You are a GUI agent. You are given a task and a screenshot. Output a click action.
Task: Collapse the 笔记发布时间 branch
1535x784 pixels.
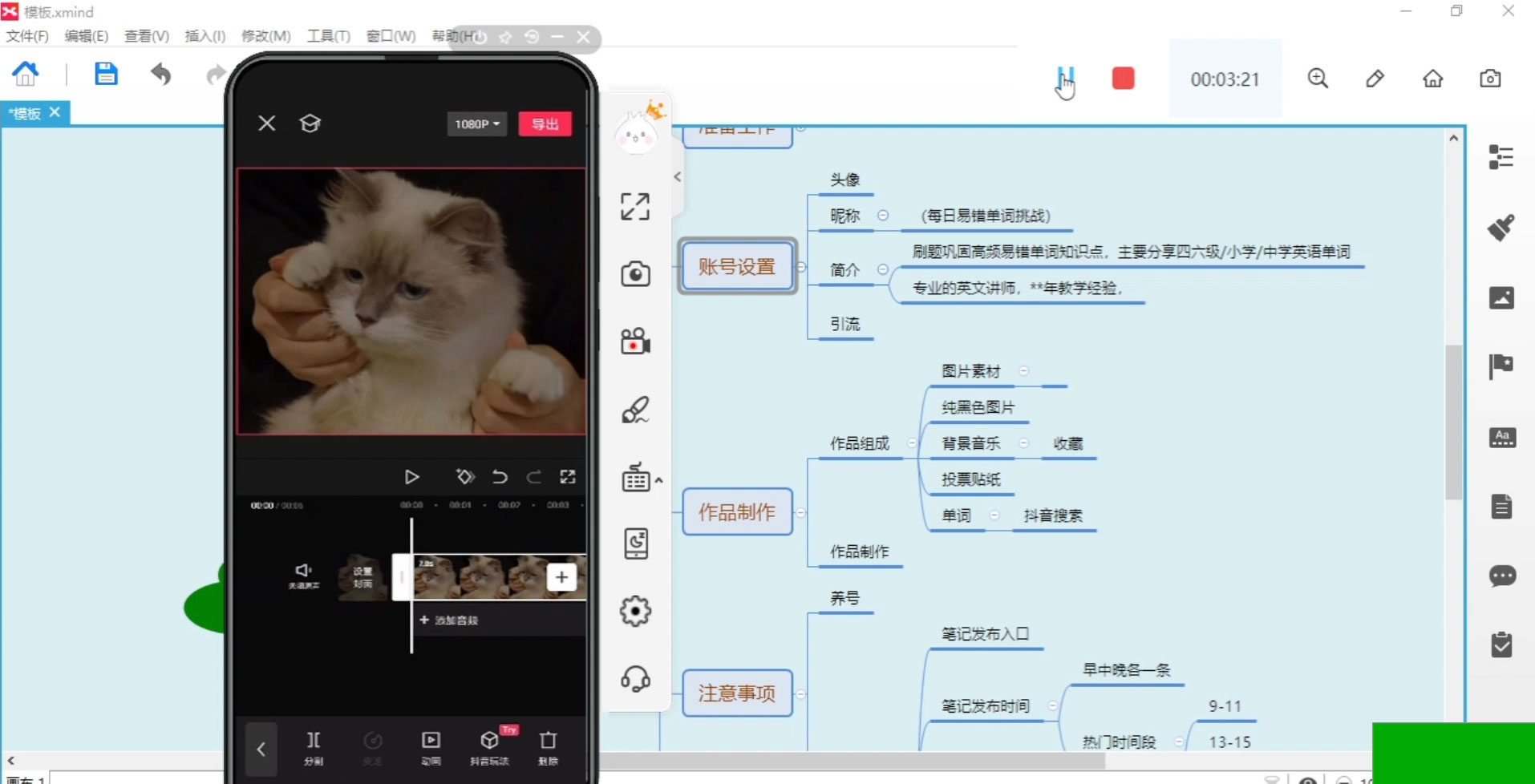click(x=1053, y=705)
